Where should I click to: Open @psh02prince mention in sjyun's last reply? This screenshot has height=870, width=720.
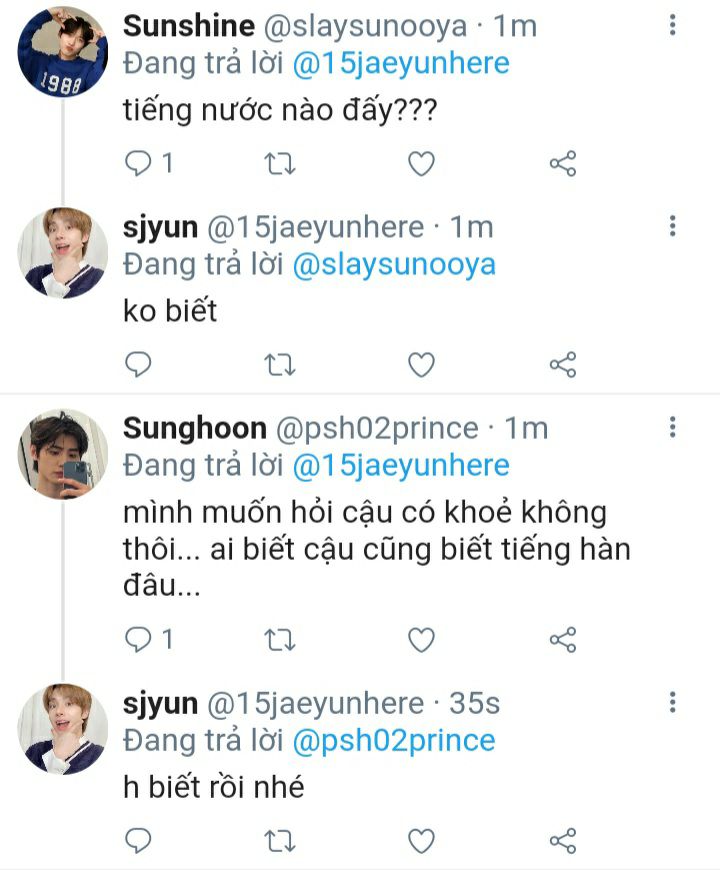coord(393,741)
